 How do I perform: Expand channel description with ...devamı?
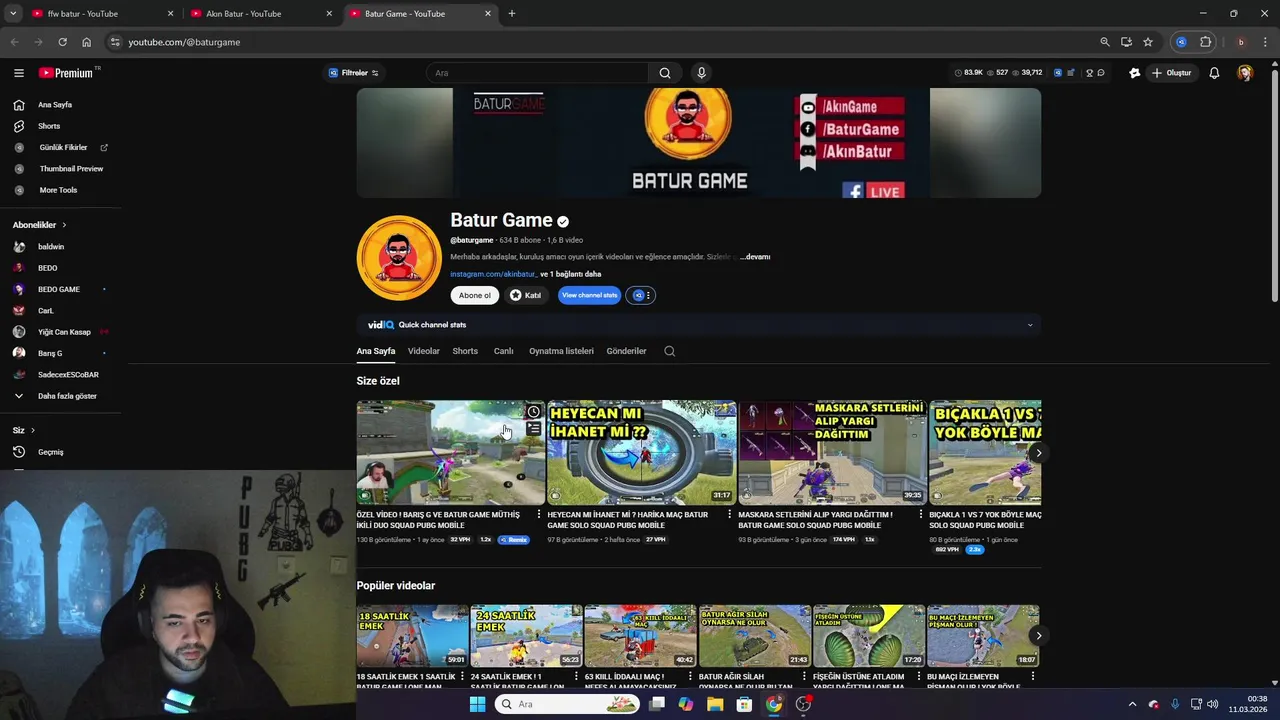coord(755,257)
